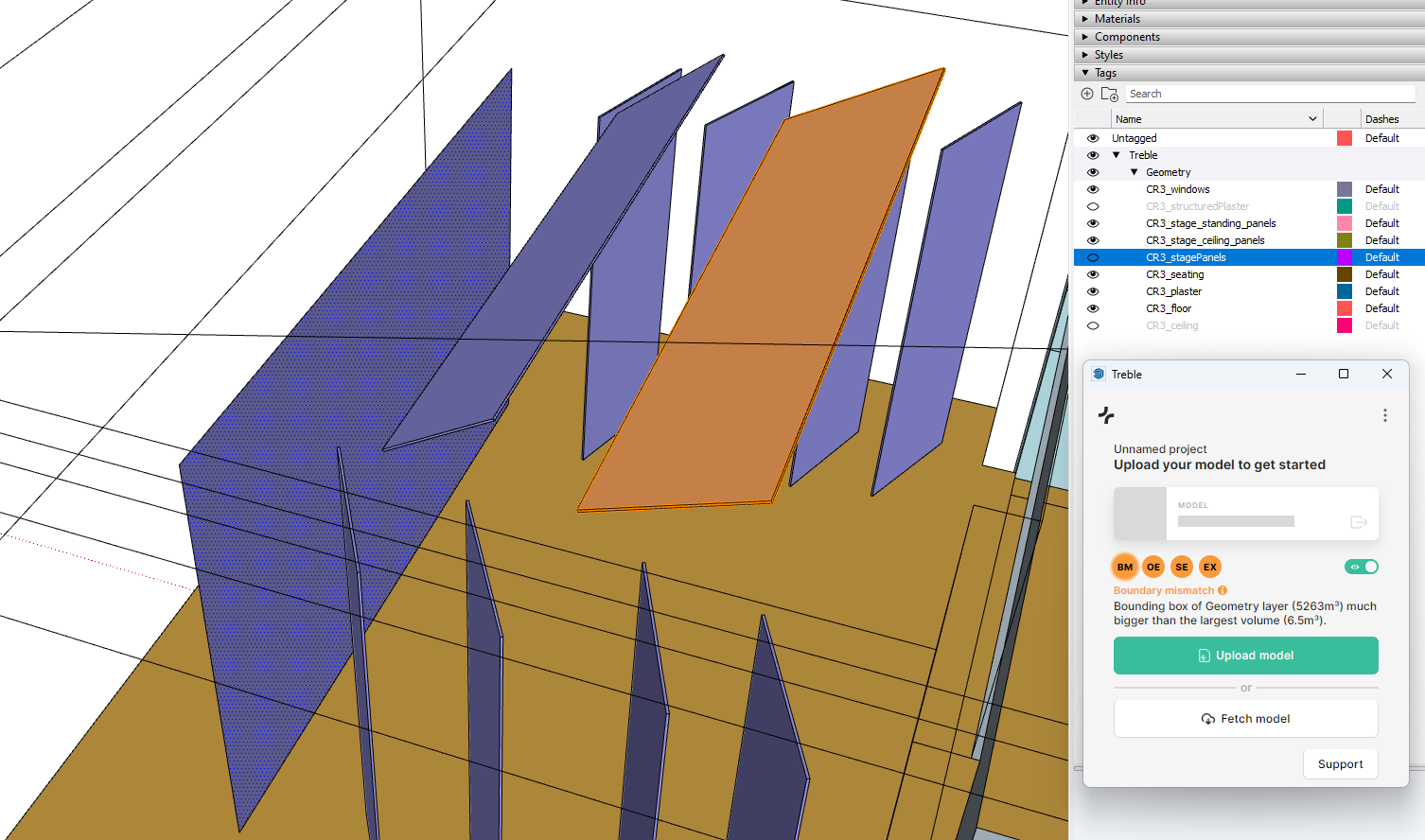This screenshot has width=1425, height=840.
Task: Change the CR3_stagePanels purple color swatch
Action: (1344, 257)
